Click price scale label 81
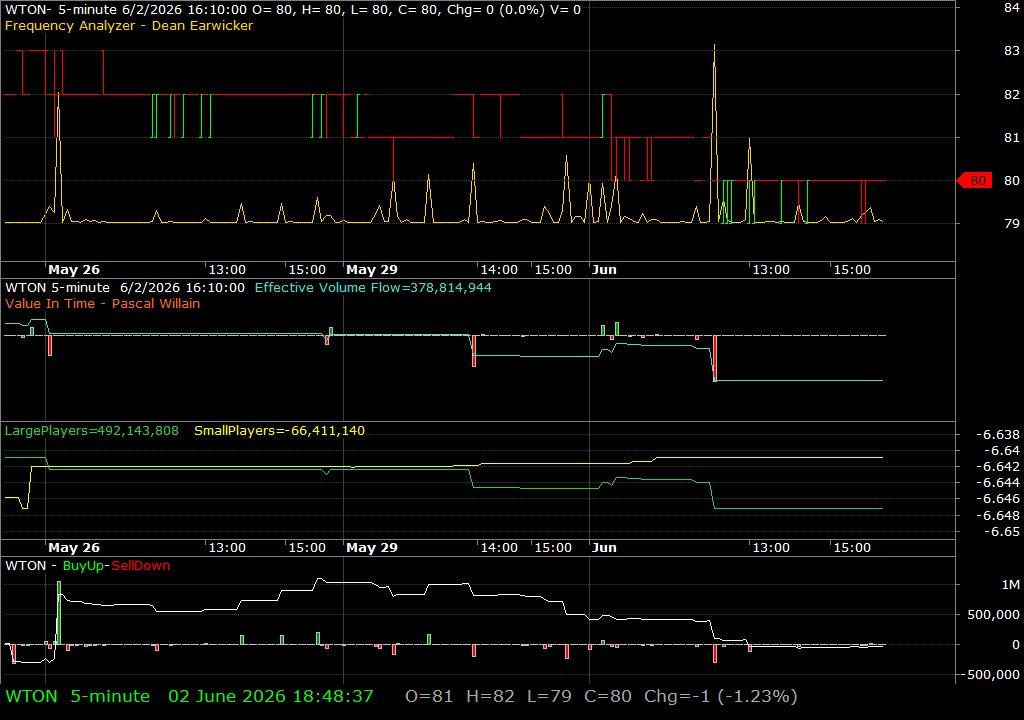 click(1012, 138)
